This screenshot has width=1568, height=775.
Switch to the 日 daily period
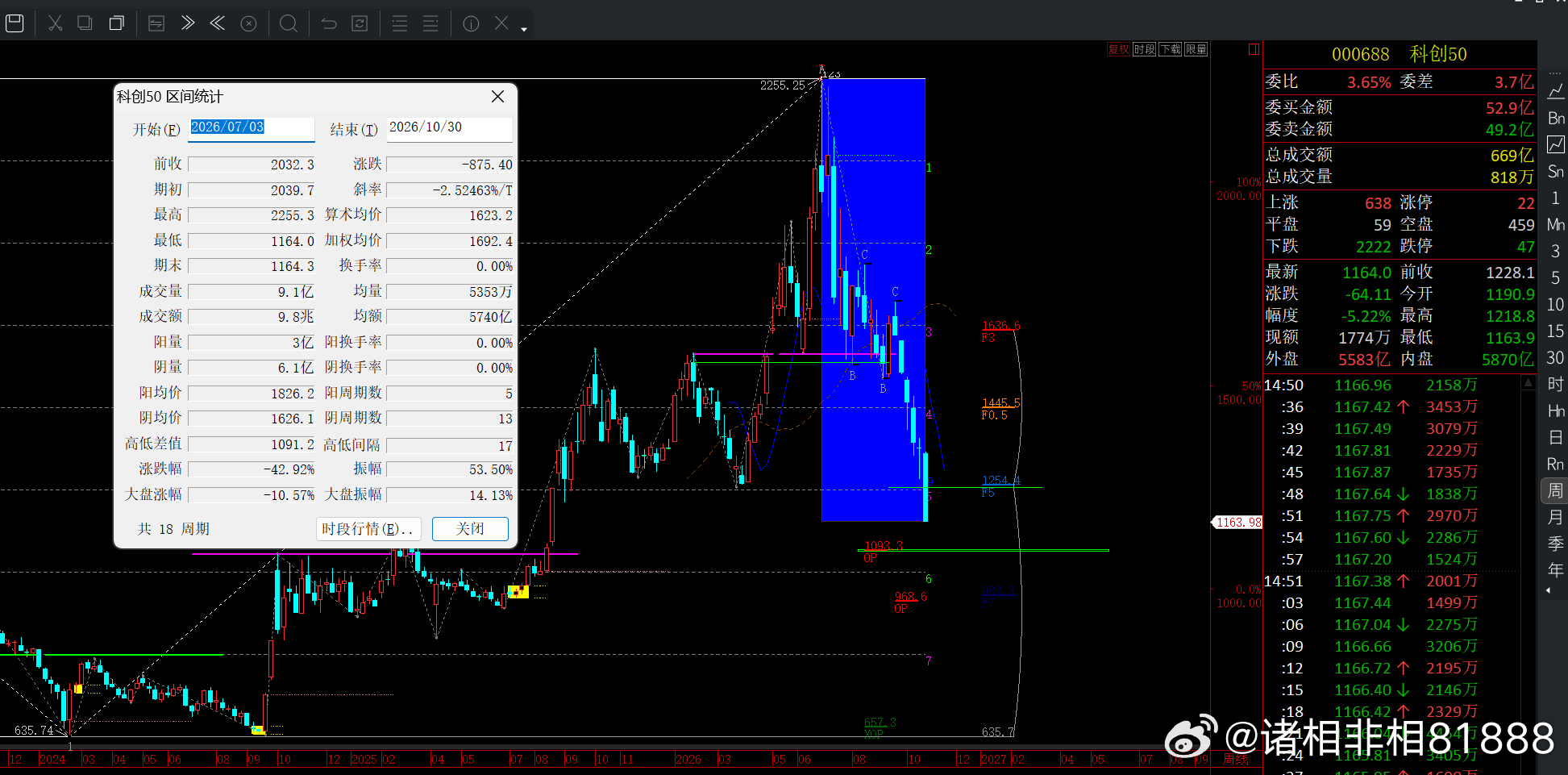click(1556, 437)
